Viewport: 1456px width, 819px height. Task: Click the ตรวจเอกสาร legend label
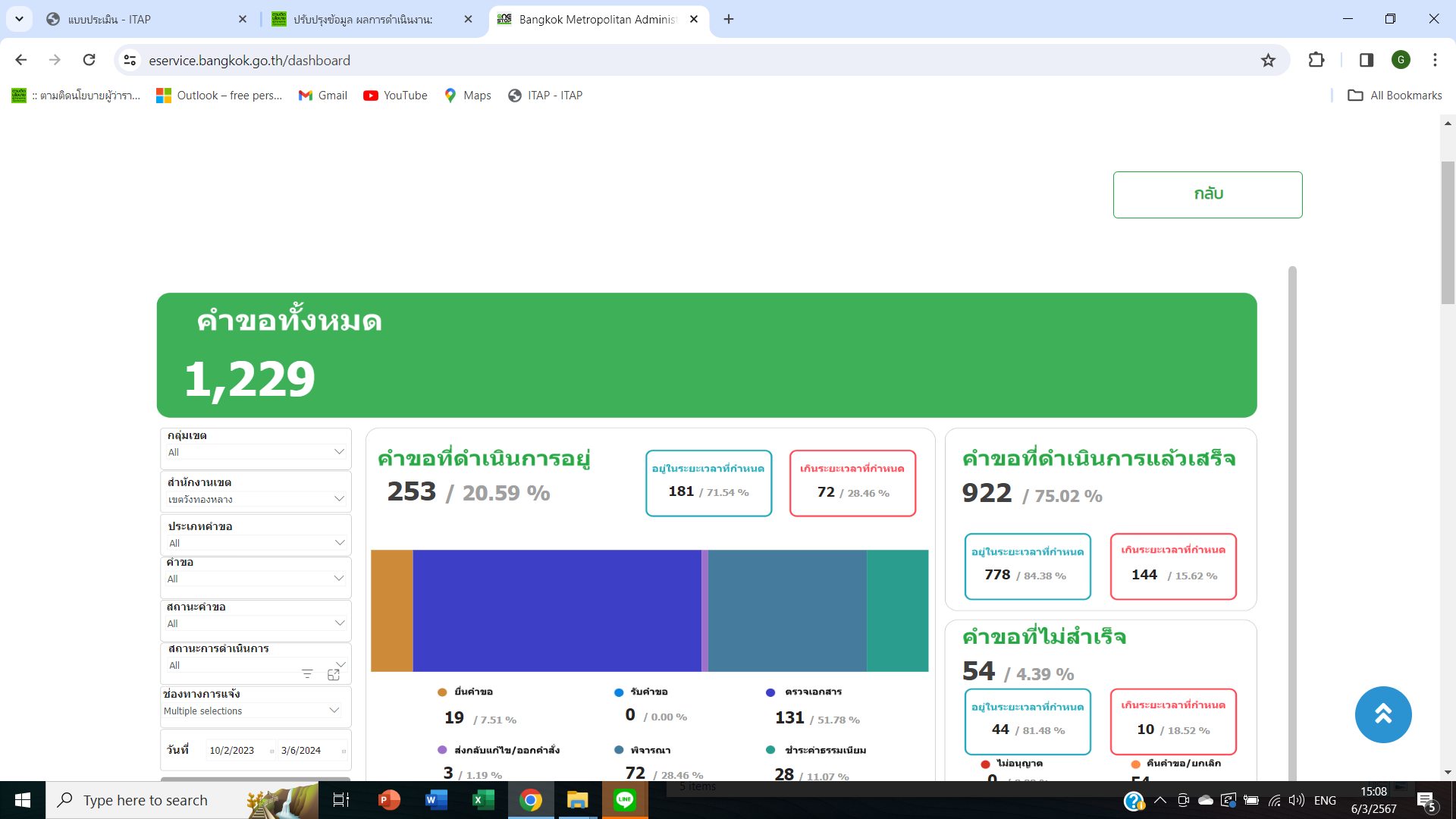tap(814, 692)
